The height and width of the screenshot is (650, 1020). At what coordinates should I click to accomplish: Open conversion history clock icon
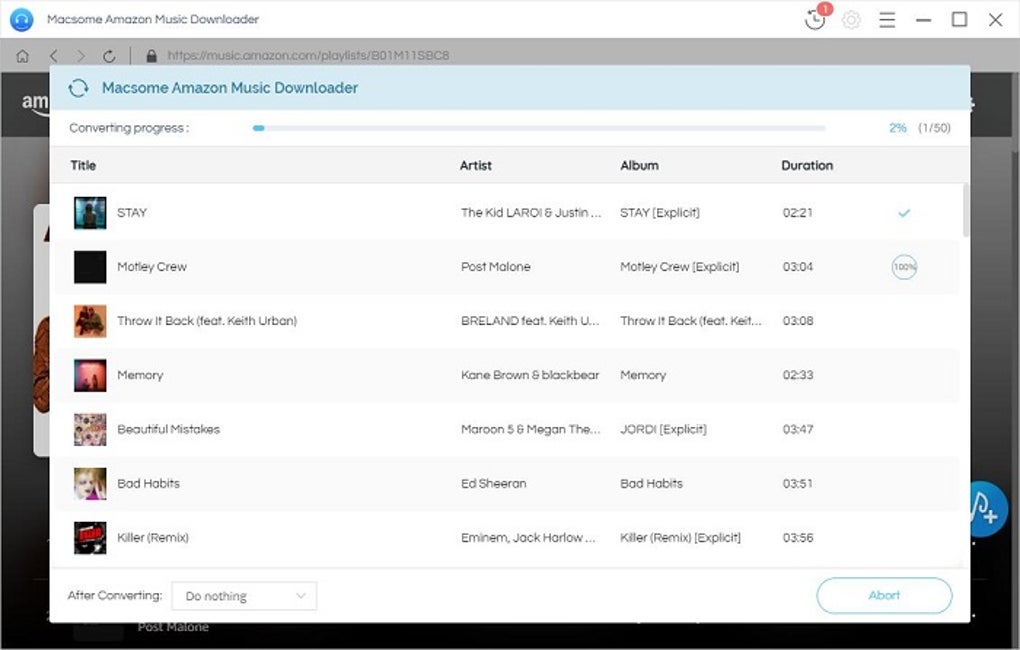click(x=814, y=20)
